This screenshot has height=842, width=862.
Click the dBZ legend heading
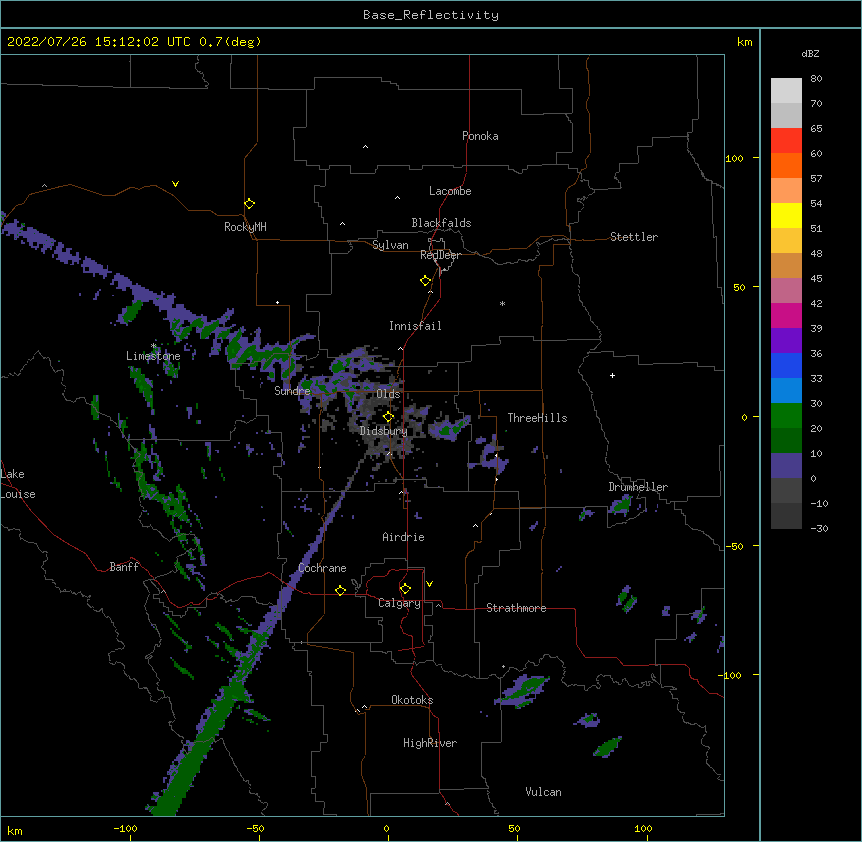810,53
